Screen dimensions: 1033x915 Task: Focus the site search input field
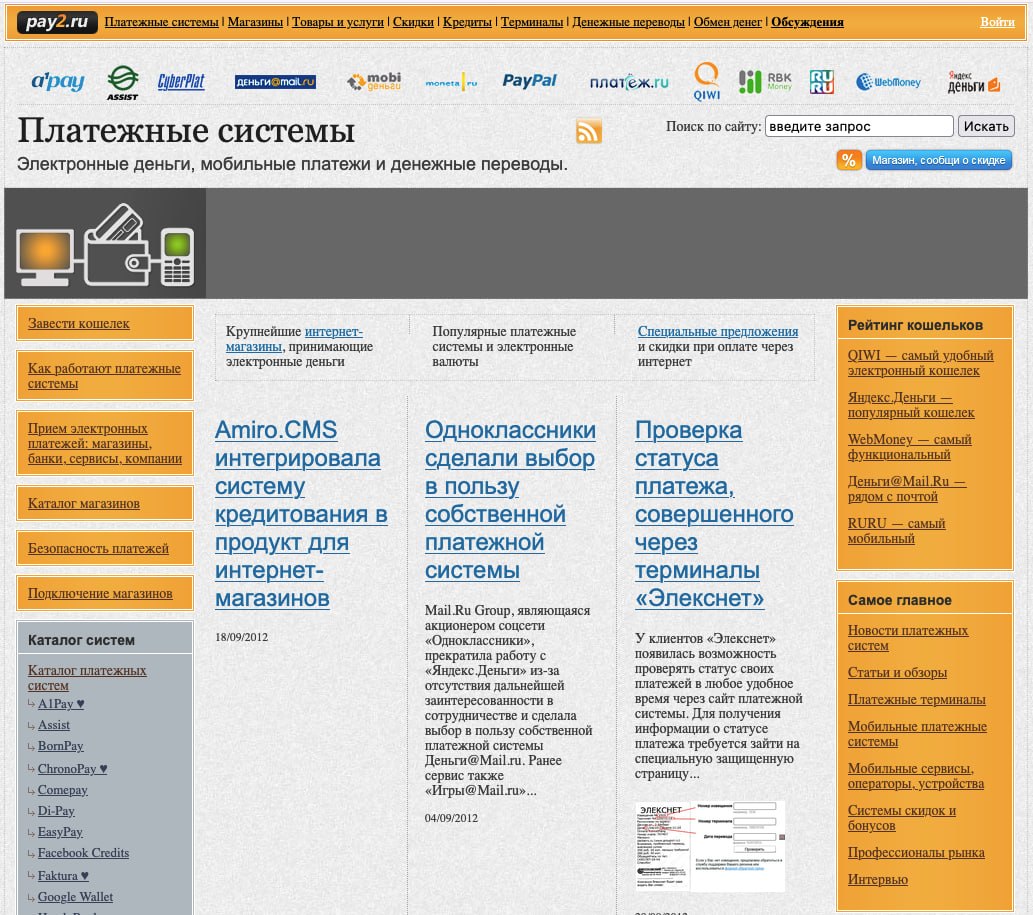pyautogui.click(x=859, y=126)
